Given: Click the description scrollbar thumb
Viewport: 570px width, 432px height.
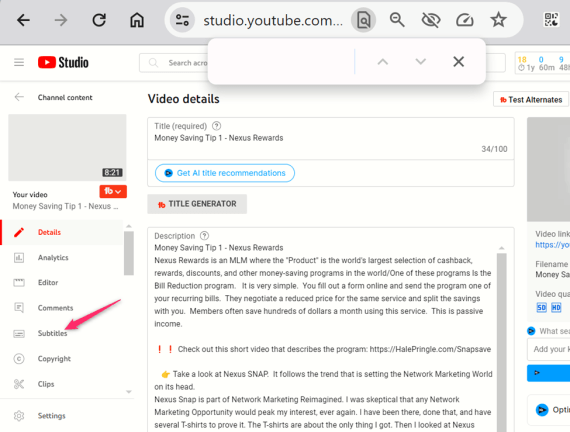Looking at the screenshot, I should pyautogui.click(x=502, y=342).
